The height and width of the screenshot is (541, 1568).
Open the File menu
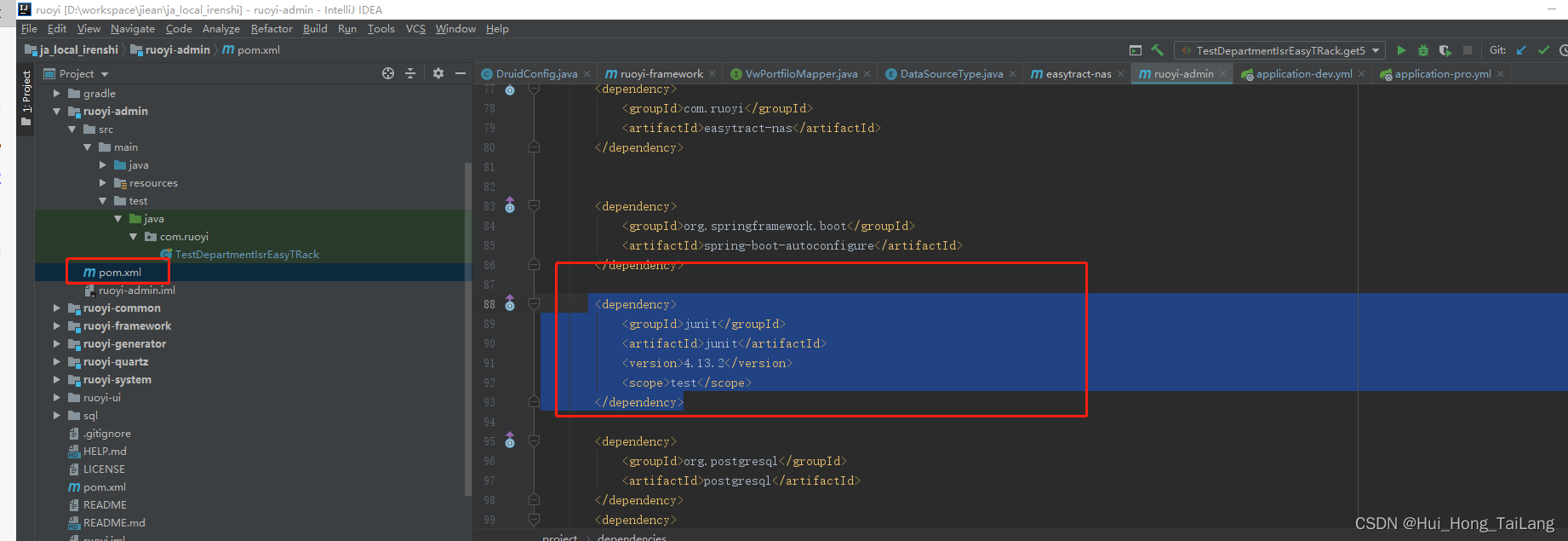pyautogui.click(x=29, y=28)
